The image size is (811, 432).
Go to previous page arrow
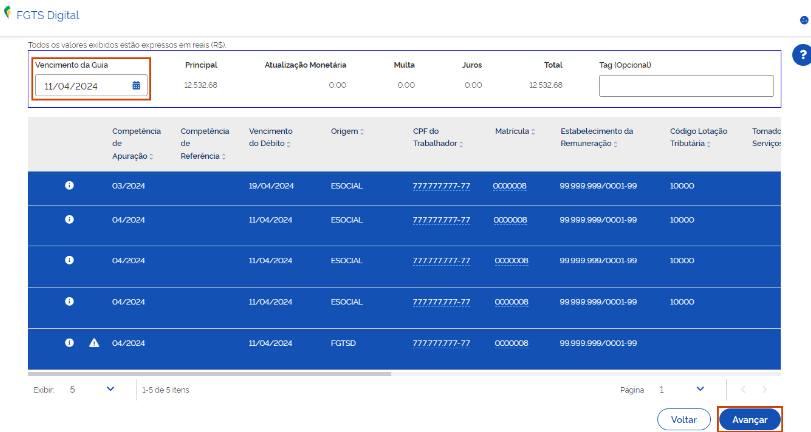click(x=743, y=390)
